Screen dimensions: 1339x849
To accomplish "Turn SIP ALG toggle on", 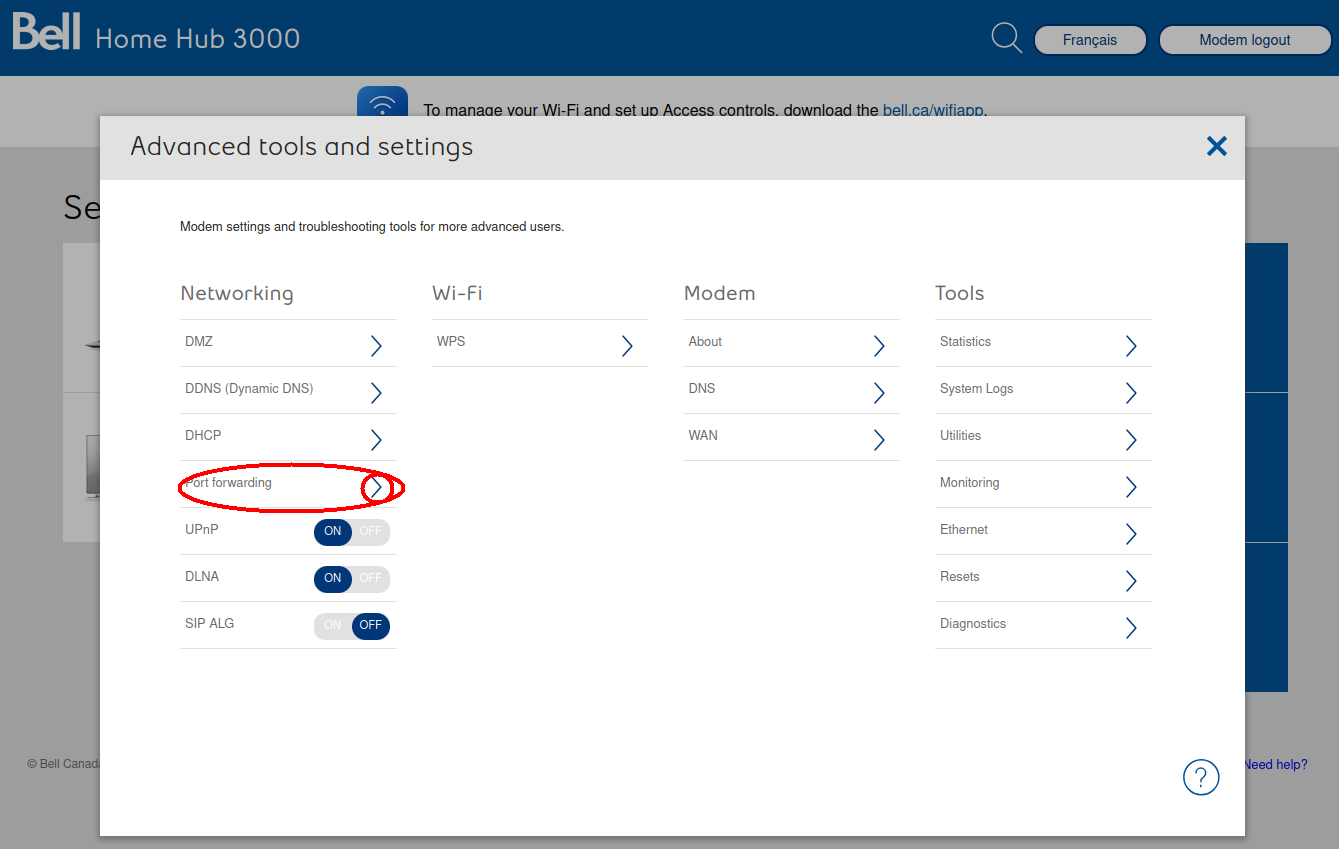I will click(333, 625).
